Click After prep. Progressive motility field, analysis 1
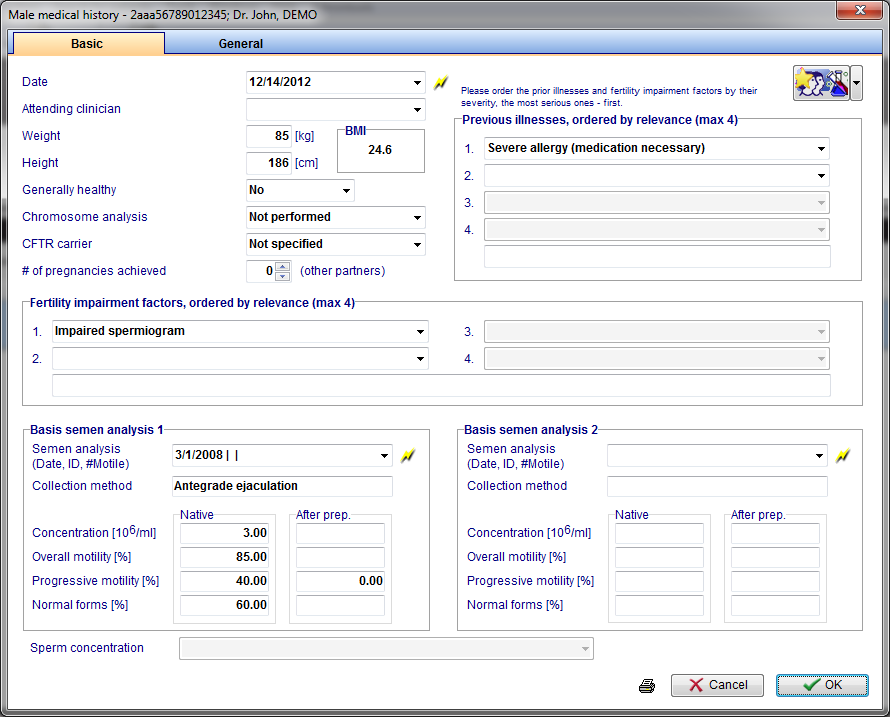 click(x=341, y=581)
